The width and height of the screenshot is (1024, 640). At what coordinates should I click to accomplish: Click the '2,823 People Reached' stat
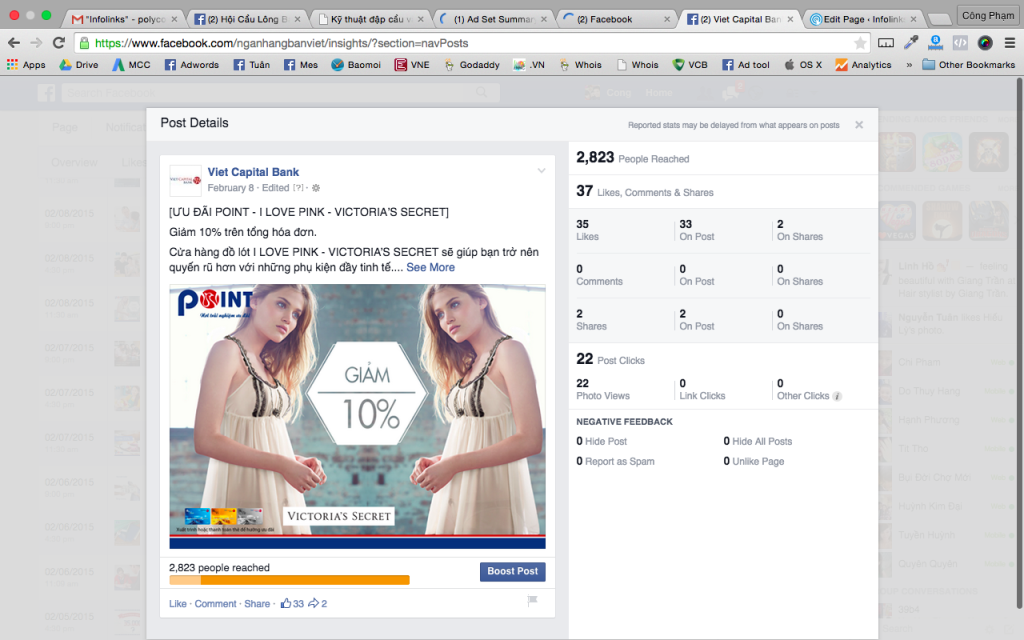pos(632,158)
